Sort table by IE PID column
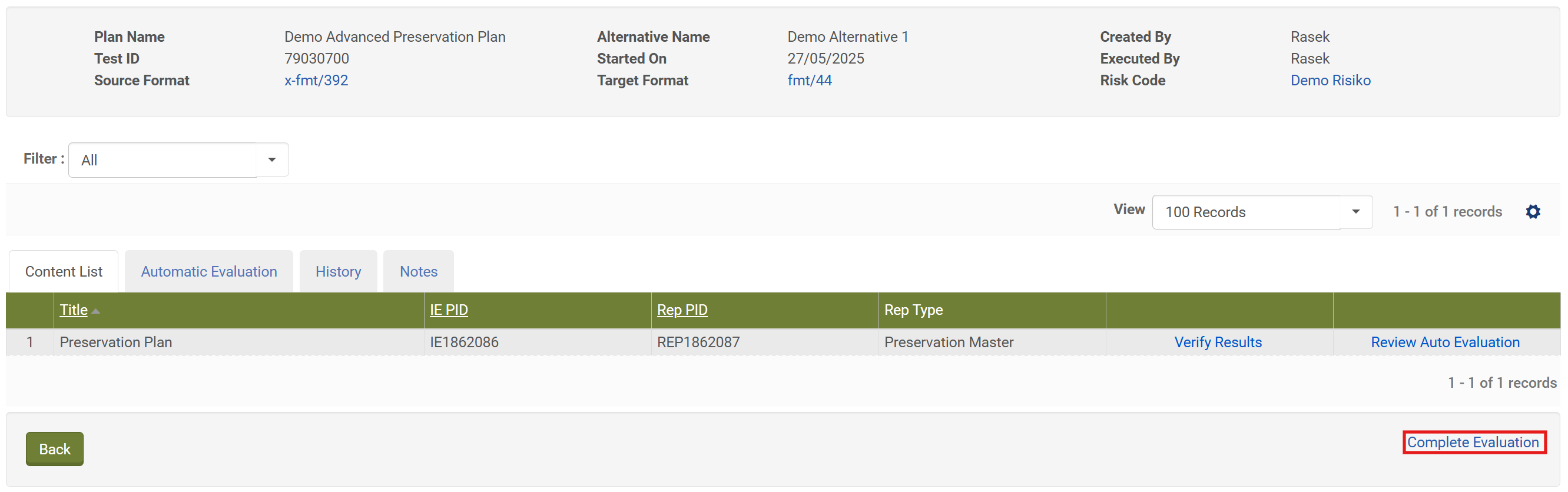This screenshot has width=1568, height=492. 449,310
